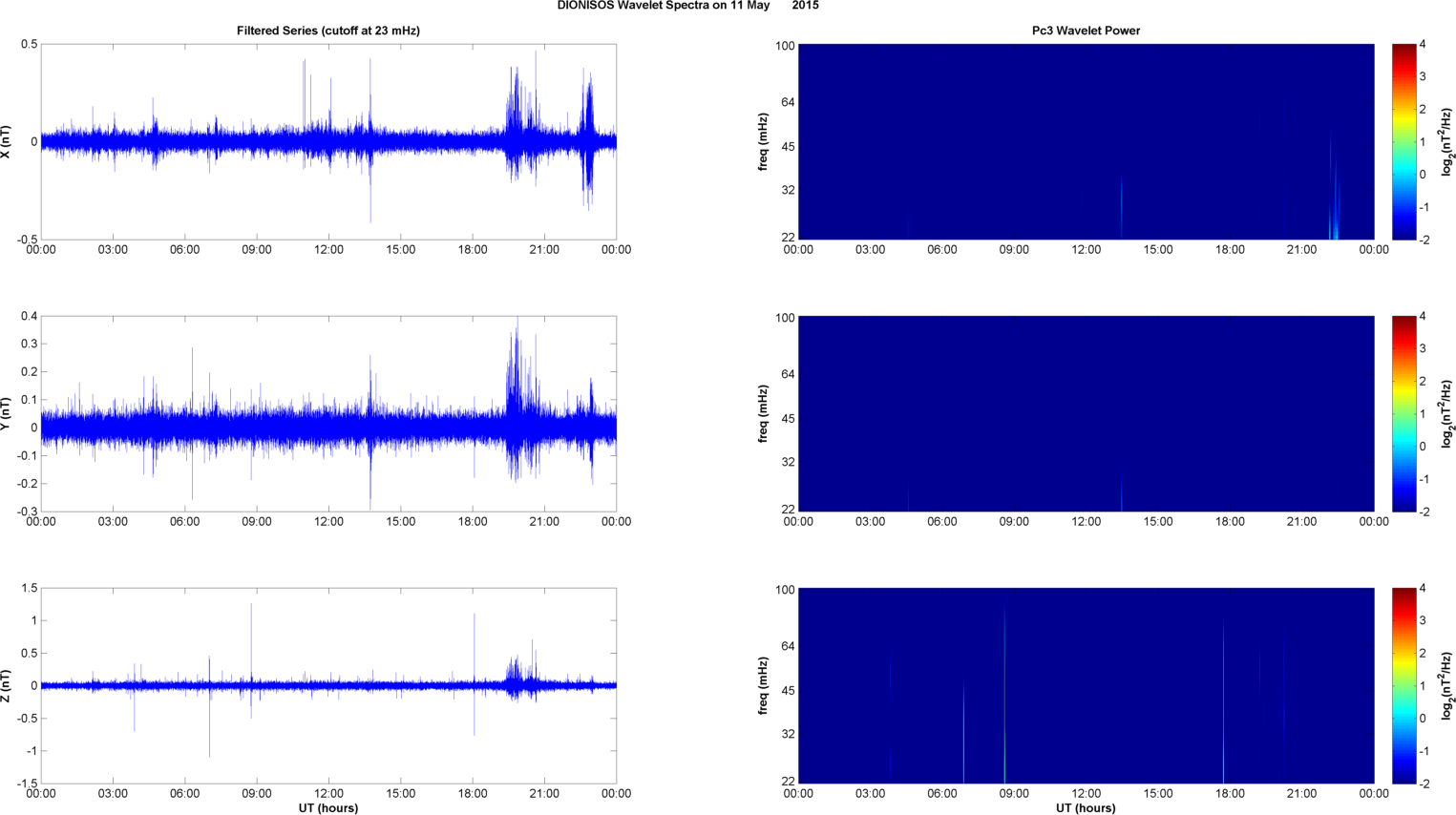Click the log2(nT²/Hz) label beside the bottom colorbar
The width and height of the screenshot is (1456, 815).
[1447, 685]
